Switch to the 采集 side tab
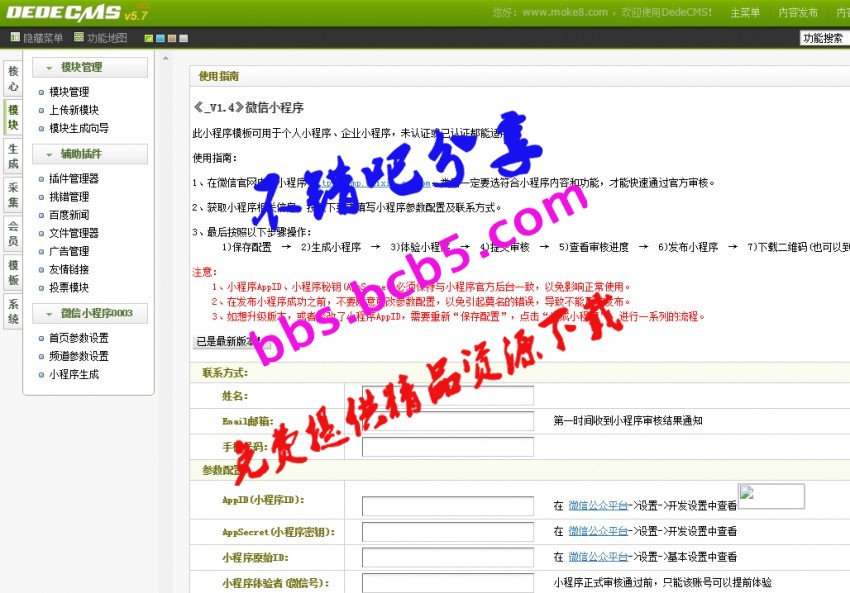This screenshot has height=593, width=850. pos(13,195)
